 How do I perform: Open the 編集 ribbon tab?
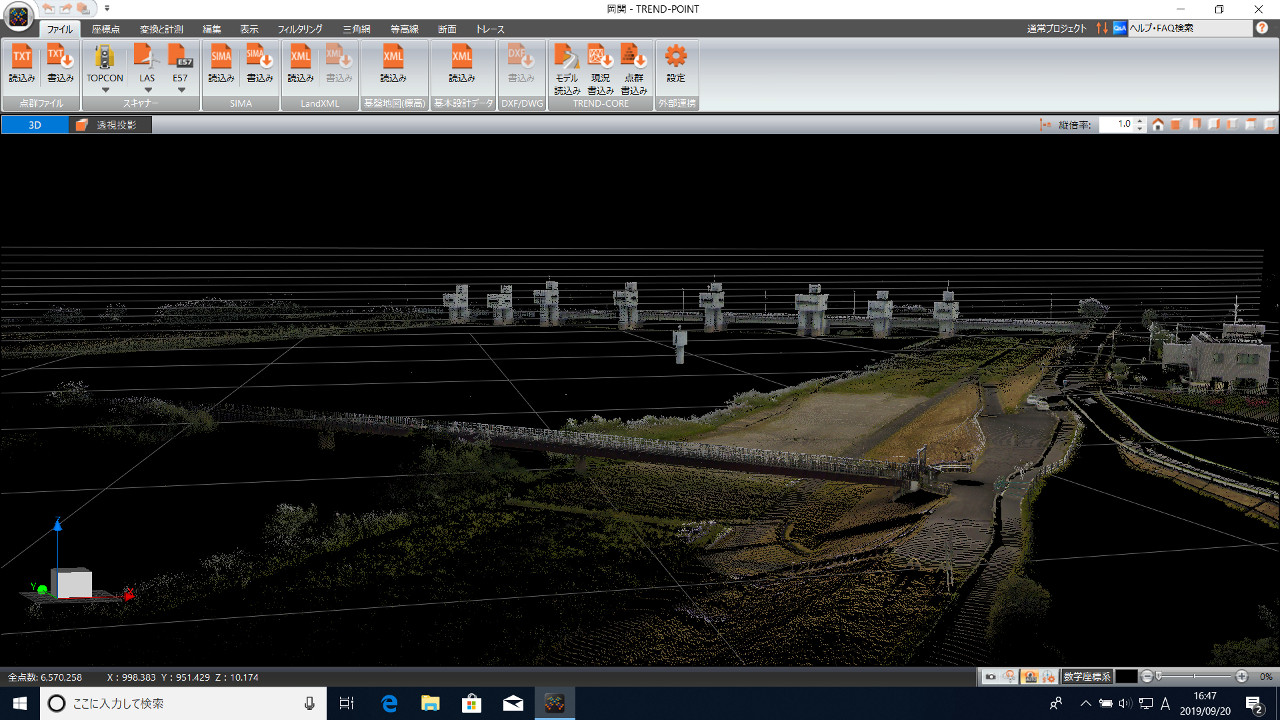(x=212, y=29)
